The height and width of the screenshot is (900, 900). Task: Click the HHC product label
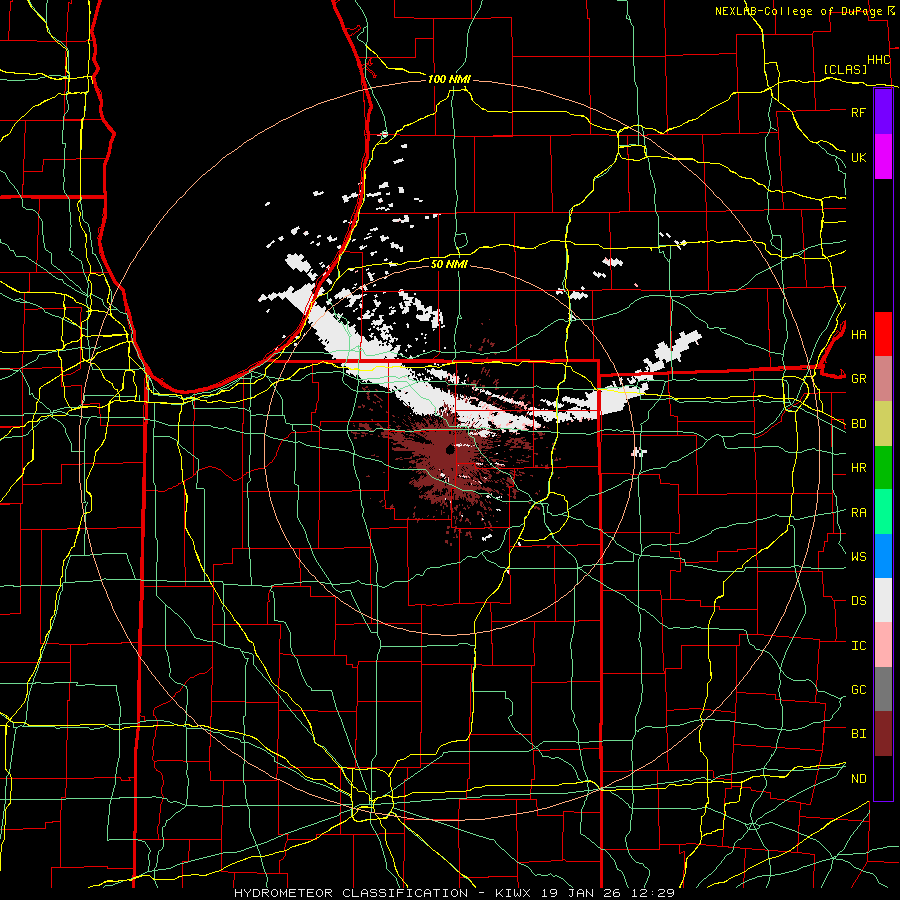click(x=878, y=60)
